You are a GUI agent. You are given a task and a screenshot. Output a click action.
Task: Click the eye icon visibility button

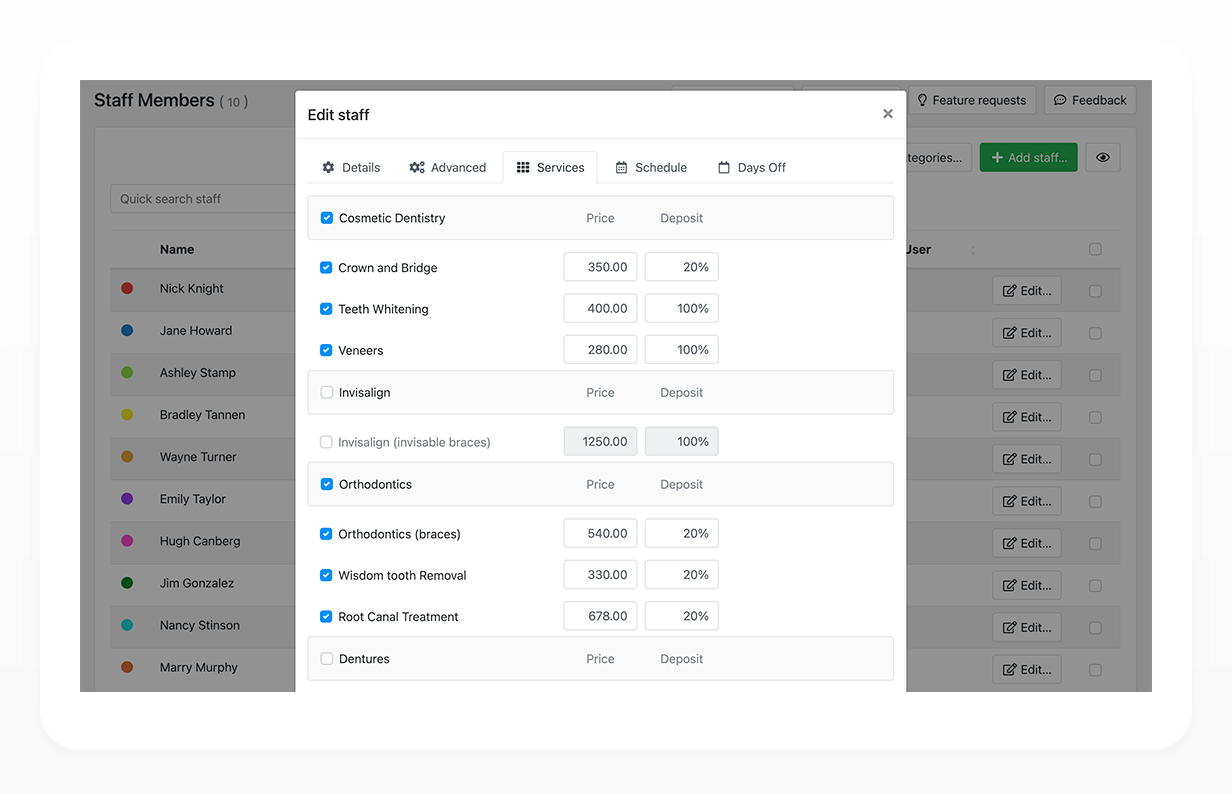tap(1103, 157)
